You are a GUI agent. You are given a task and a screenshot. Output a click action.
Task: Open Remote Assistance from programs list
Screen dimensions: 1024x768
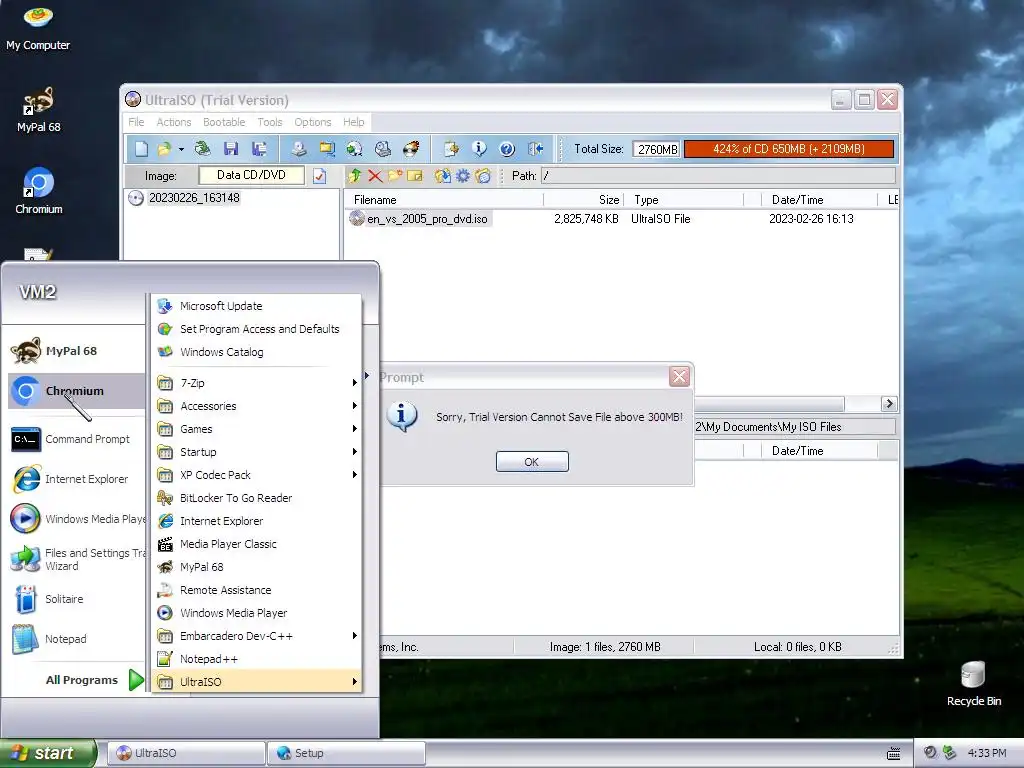click(256, 590)
